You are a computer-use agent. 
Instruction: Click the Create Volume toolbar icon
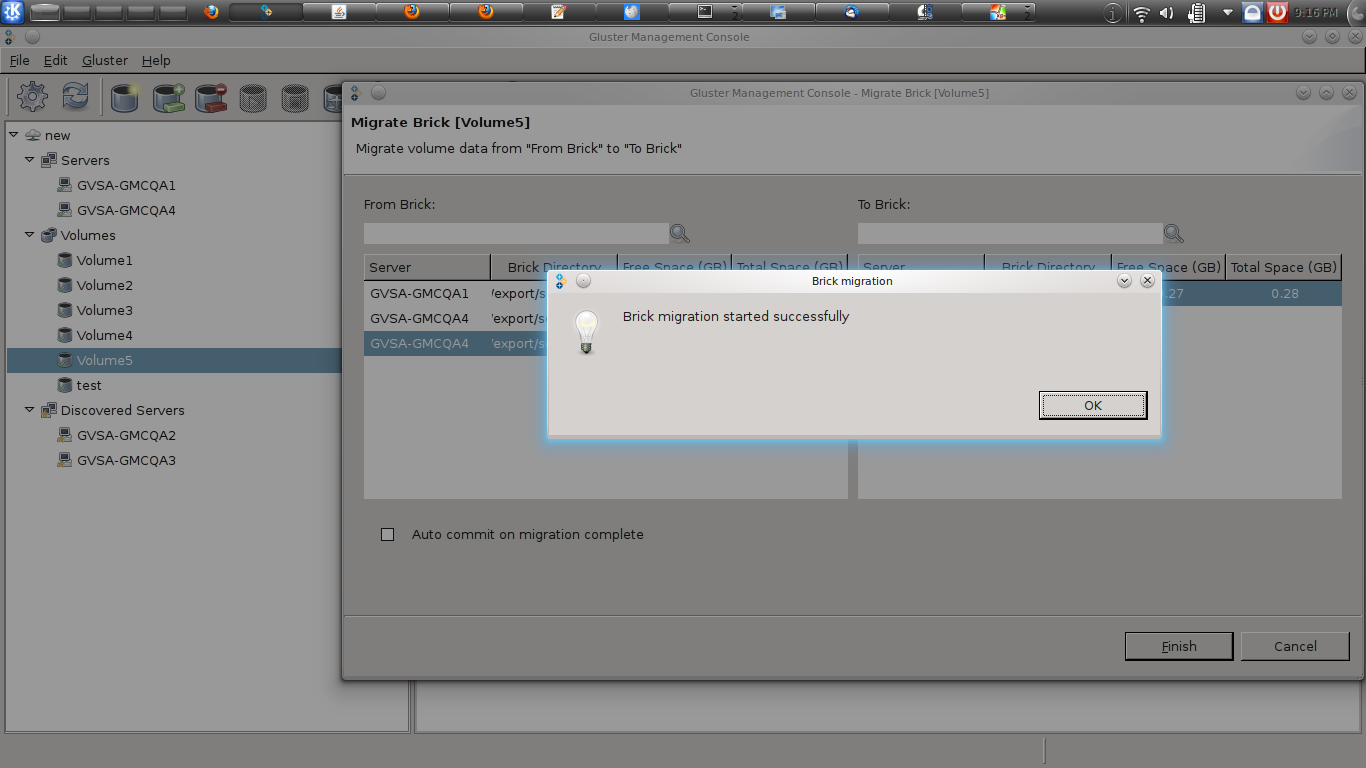coord(125,97)
